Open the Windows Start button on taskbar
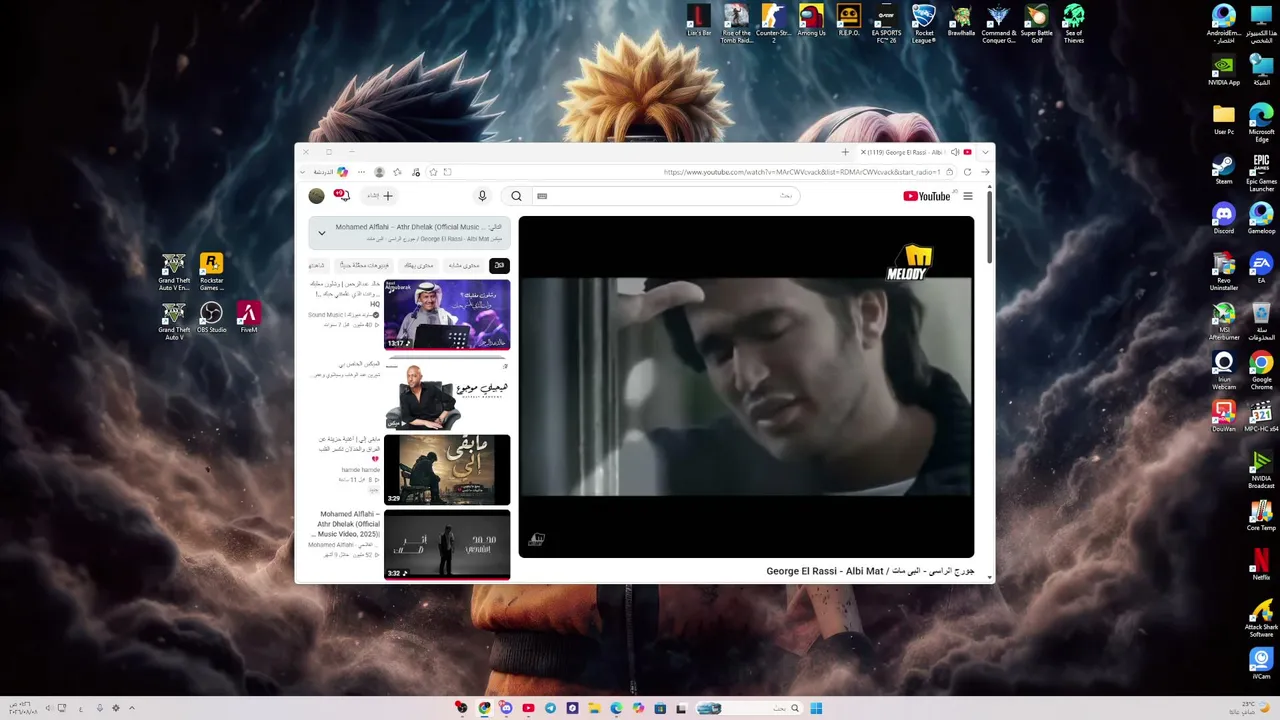1280x720 pixels. [816, 708]
